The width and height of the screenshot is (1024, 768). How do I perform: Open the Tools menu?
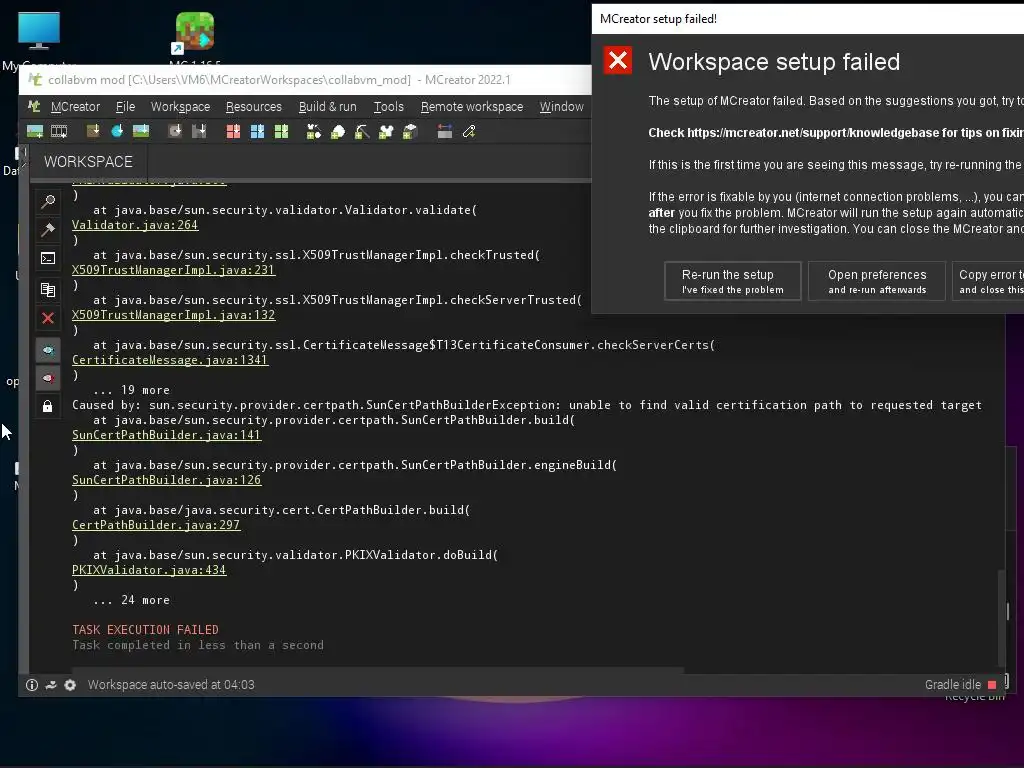tap(389, 106)
